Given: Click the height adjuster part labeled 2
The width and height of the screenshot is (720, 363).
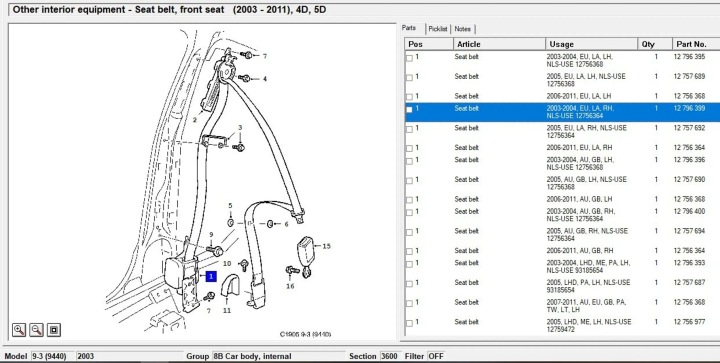Looking at the screenshot, I should [x=210, y=95].
